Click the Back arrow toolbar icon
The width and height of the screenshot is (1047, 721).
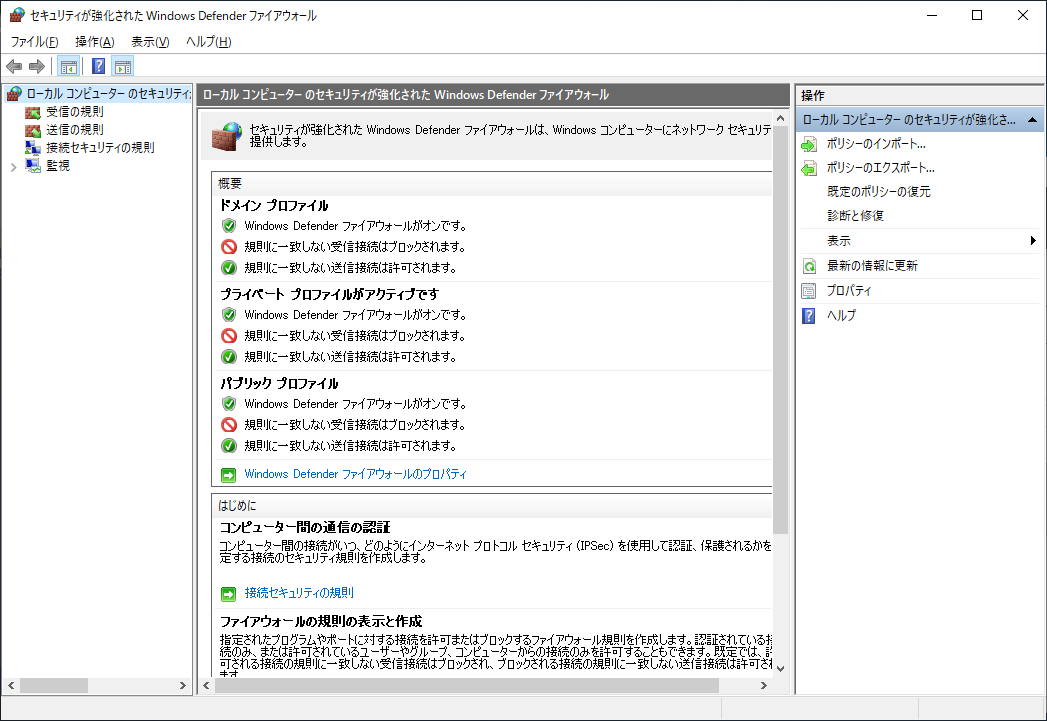[x=14, y=66]
